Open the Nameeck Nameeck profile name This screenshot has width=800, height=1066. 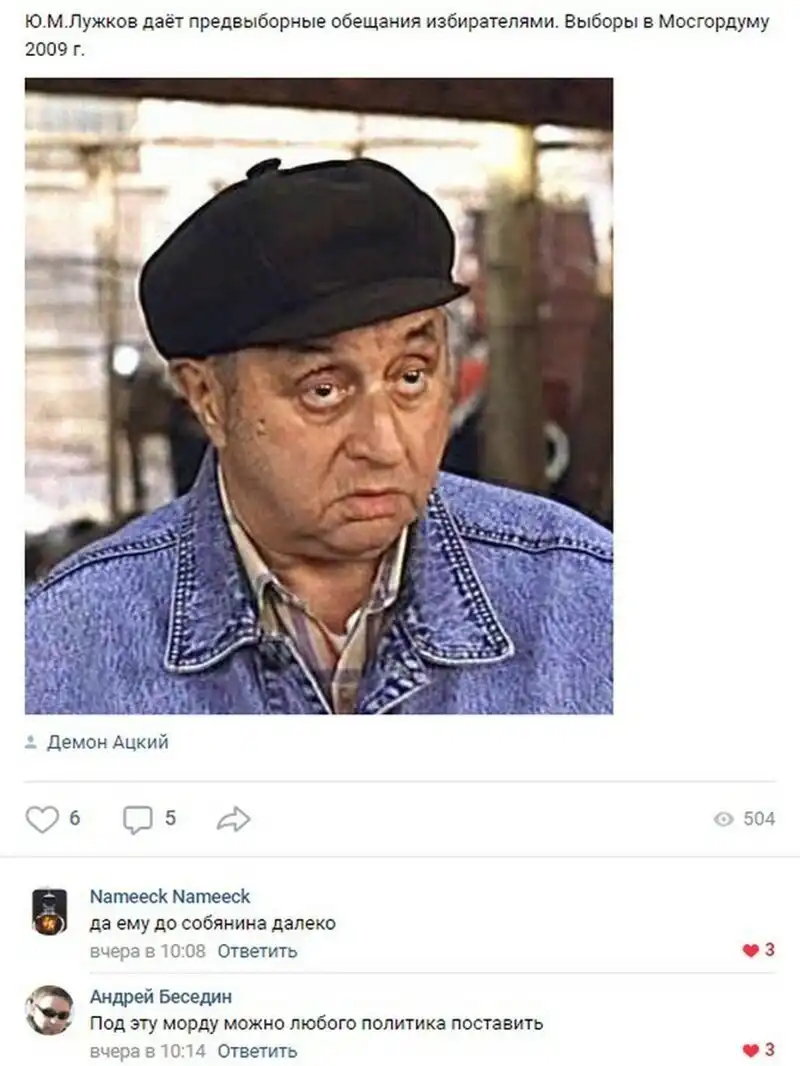[170, 897]
